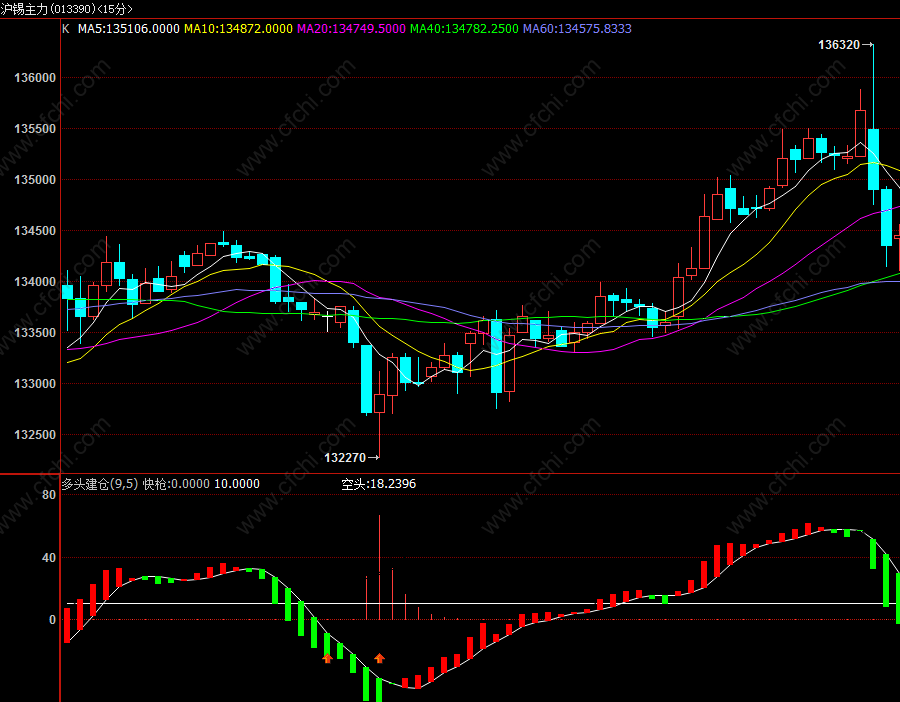Click the tallest red spike in indicator panel
900x702 pixels.
[379, 567]
